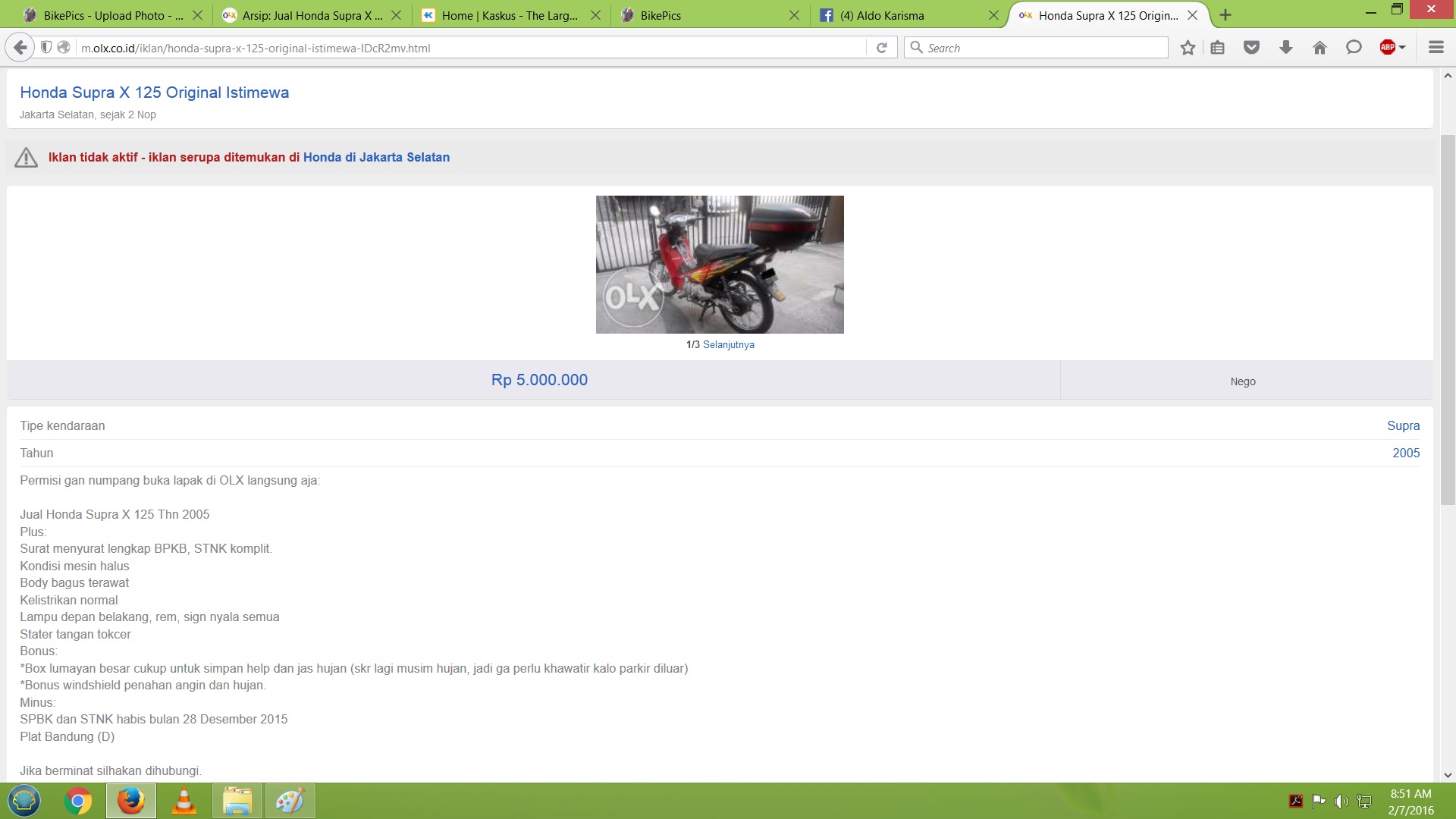This screenshot has height=819, width=1456.
Task: Click the Nego label
Action: pos(1243,381)
